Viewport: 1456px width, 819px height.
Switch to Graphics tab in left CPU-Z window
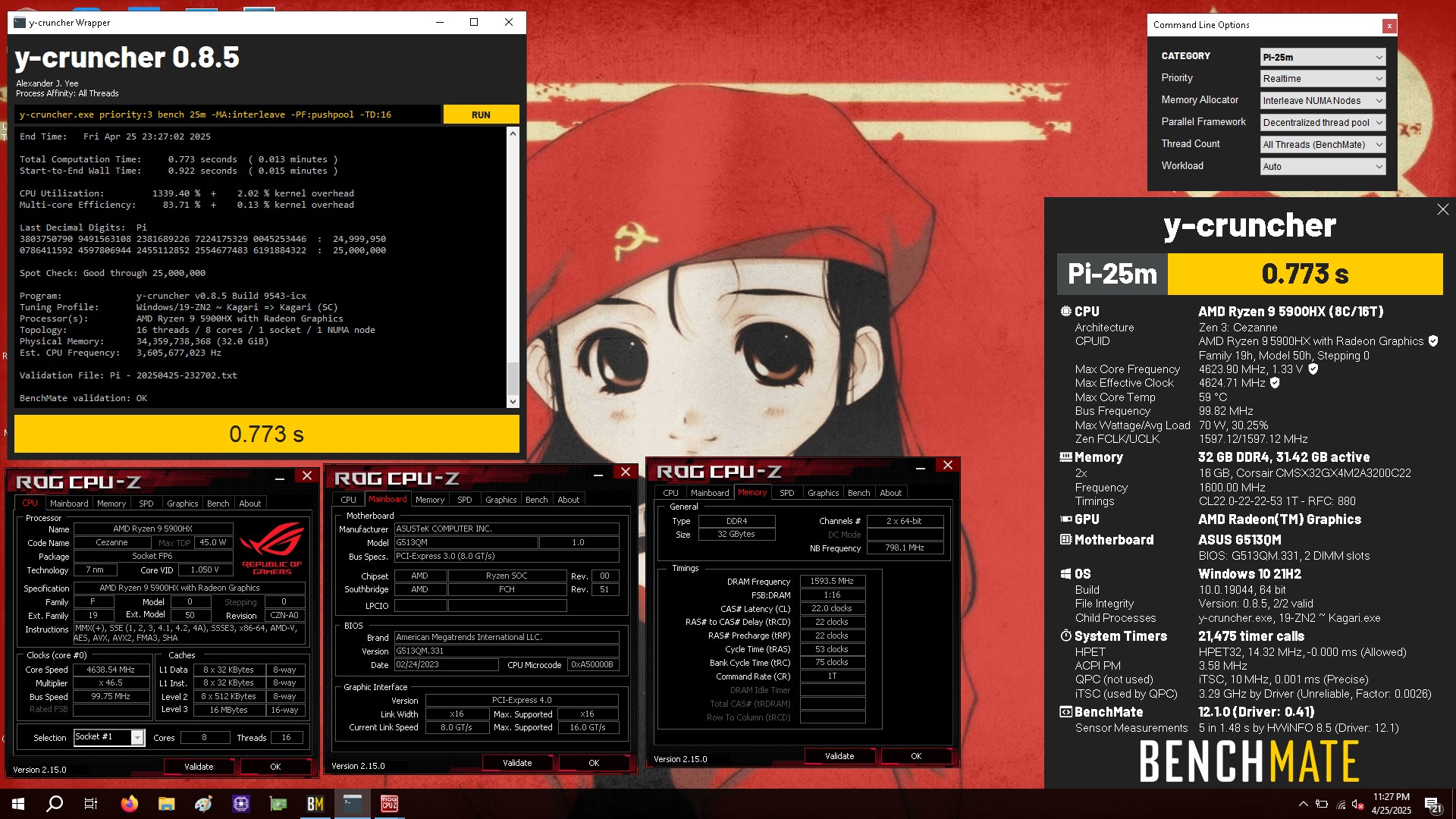click(x=183, y=504)
